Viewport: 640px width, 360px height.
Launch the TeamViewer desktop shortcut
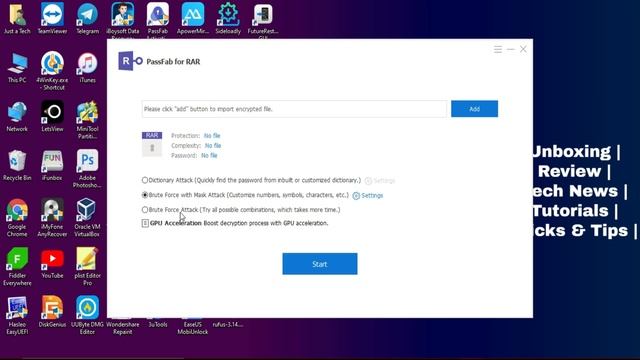(x=52, y=18)
